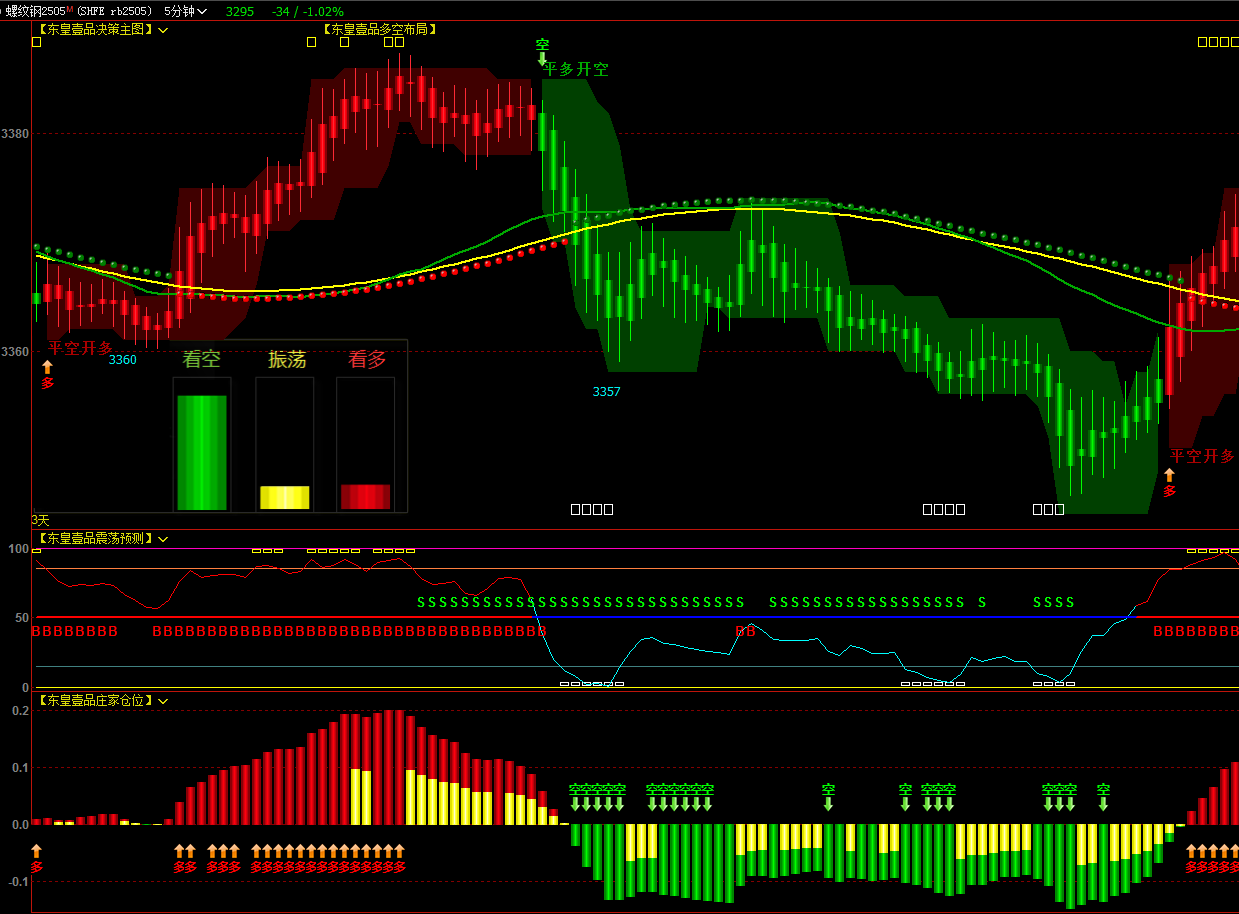The height and width of the screenshot is (914, 1239).
Task: Click the red 看多 gauge bar
Action: click(365, 497)
